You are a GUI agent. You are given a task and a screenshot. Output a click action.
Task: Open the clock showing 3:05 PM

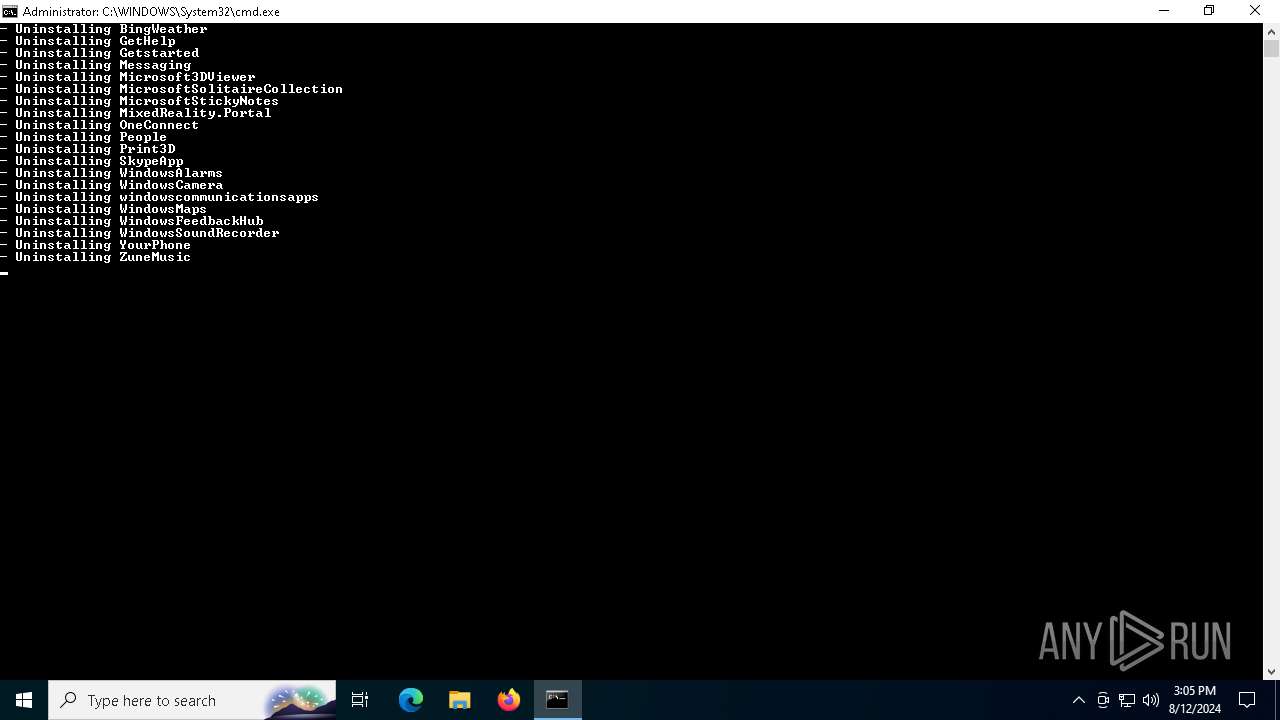pyautogui.click(x=1196, y=700)
